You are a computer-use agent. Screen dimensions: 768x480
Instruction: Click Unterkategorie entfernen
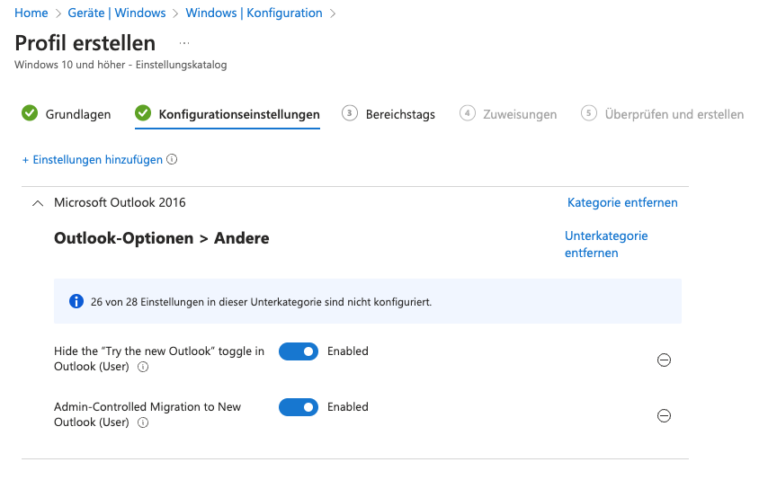606,244
